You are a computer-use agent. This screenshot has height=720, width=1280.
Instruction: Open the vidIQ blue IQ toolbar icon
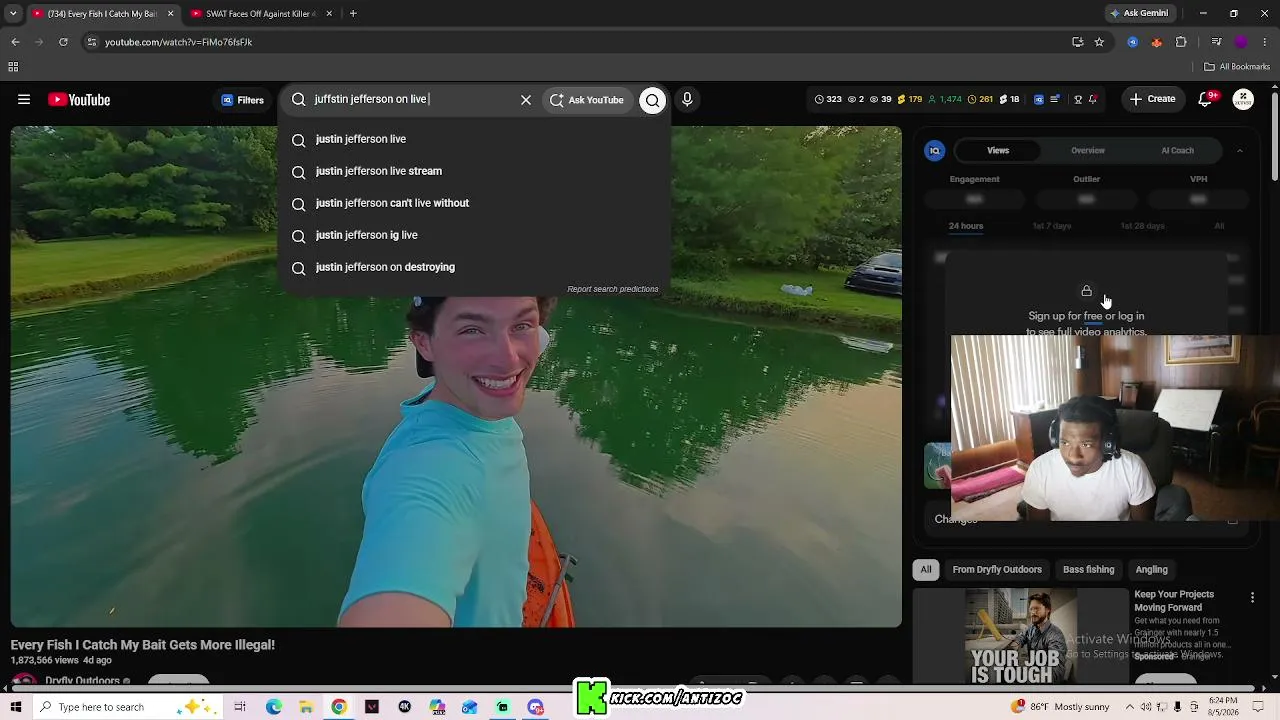coord(1039,100)
